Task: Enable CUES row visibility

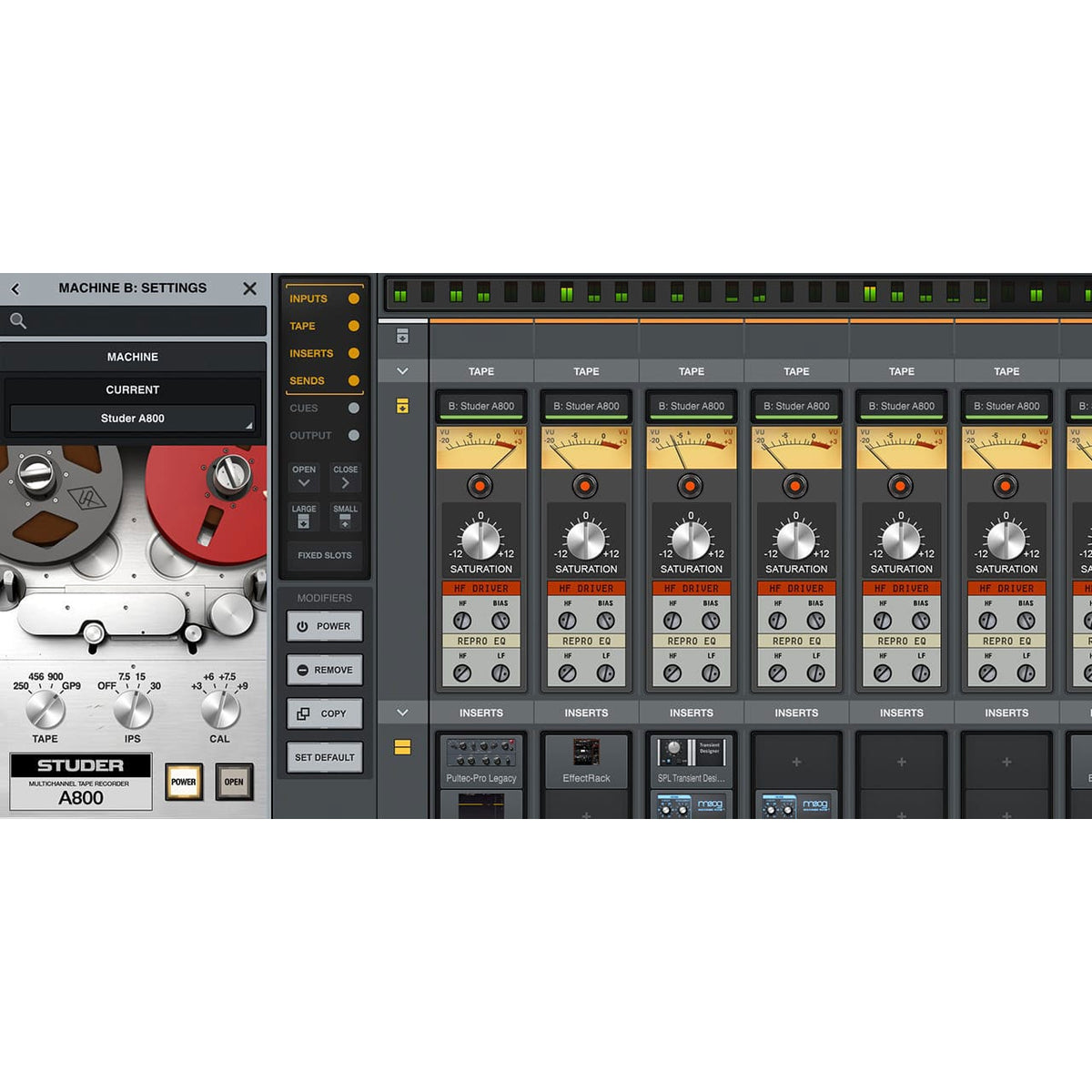Action: [353, 409]
